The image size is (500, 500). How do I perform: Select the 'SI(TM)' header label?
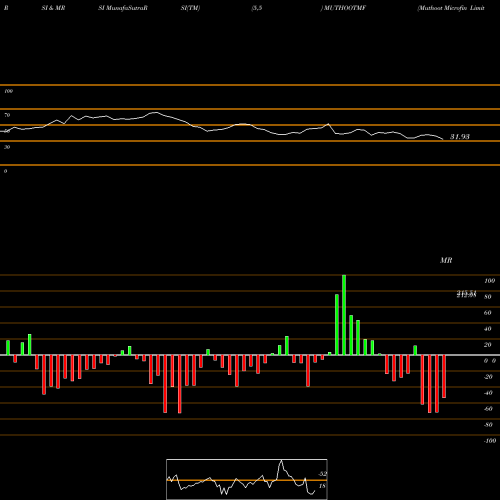point(190,8)
